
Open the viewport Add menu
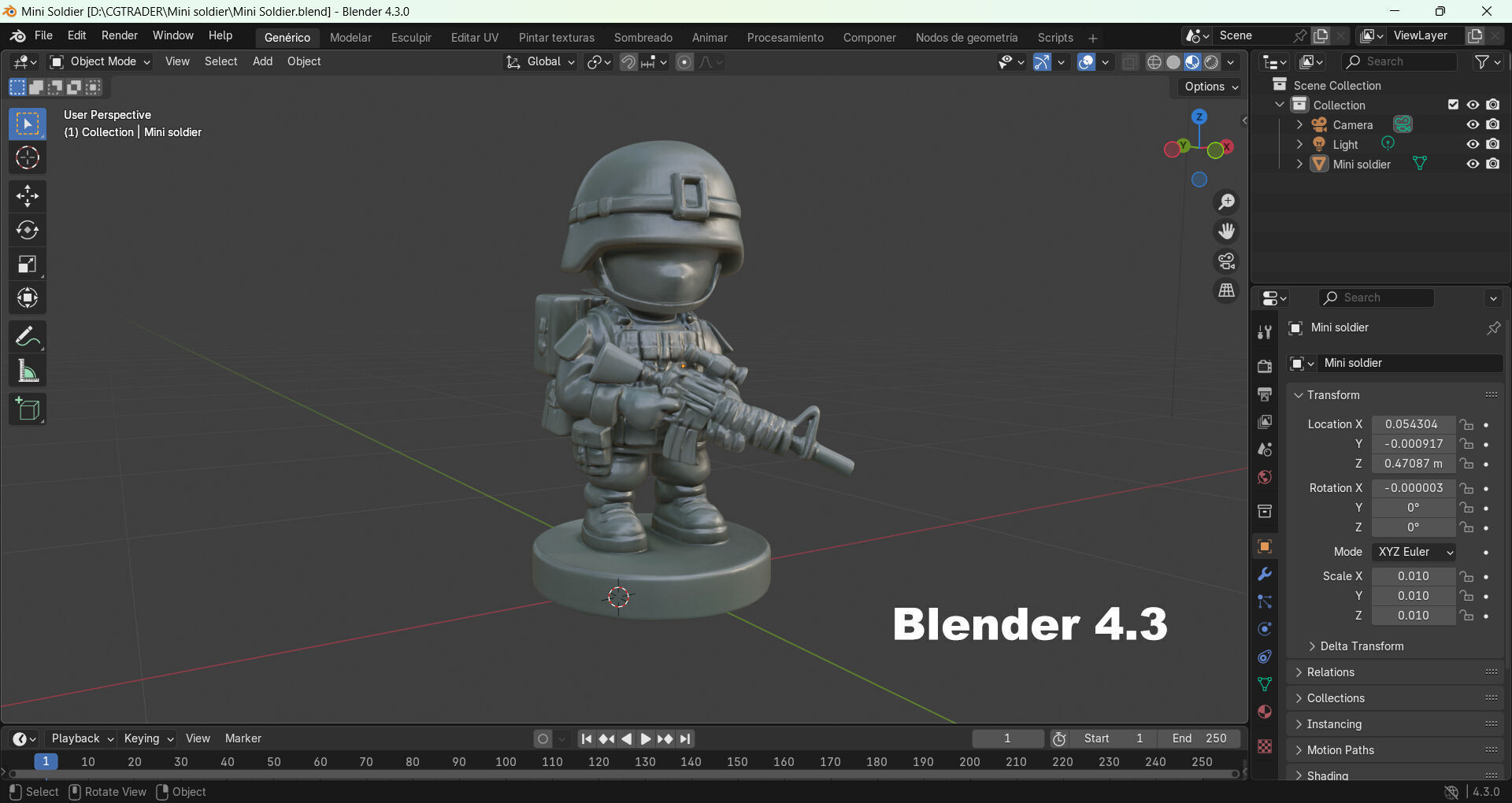[x=262, y=61]
